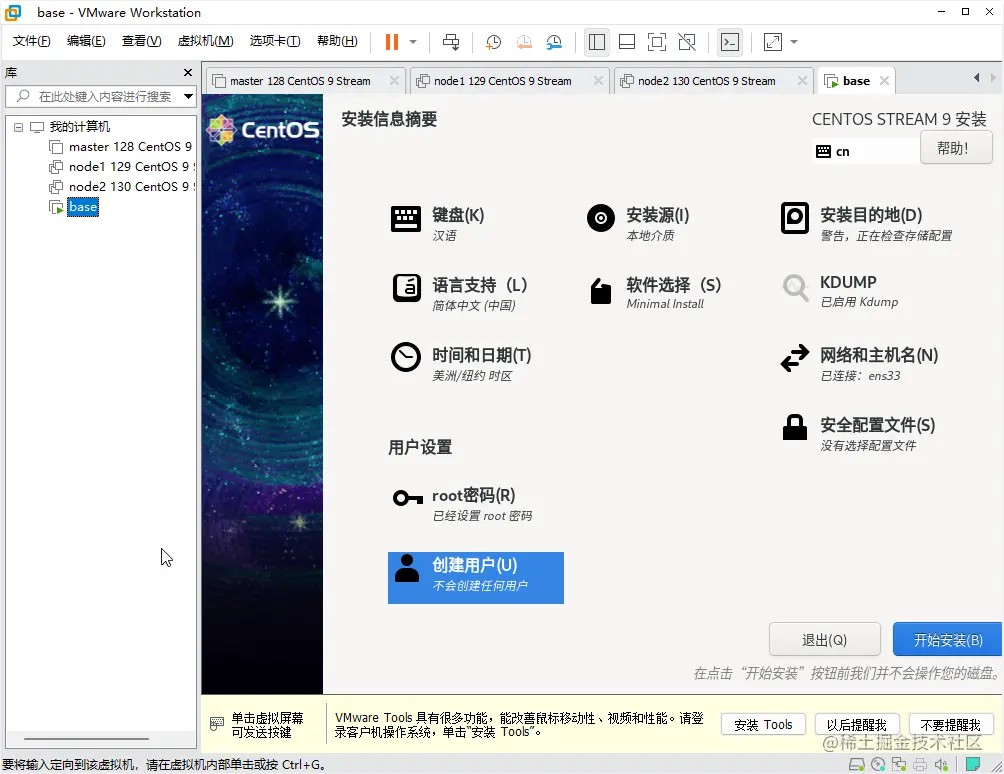Open root密码(R) root password settings
The height and width of the screenshot is (774, 1004).
pos(462,504)
